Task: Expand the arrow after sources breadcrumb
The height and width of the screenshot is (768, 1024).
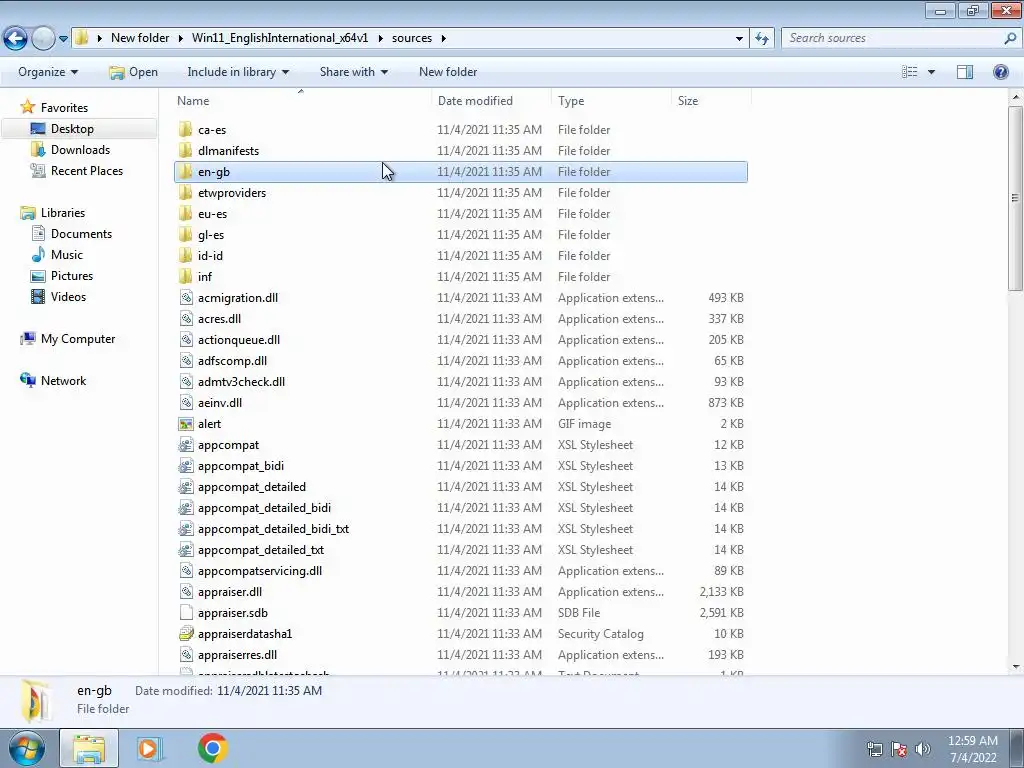Action: point(443,38)
